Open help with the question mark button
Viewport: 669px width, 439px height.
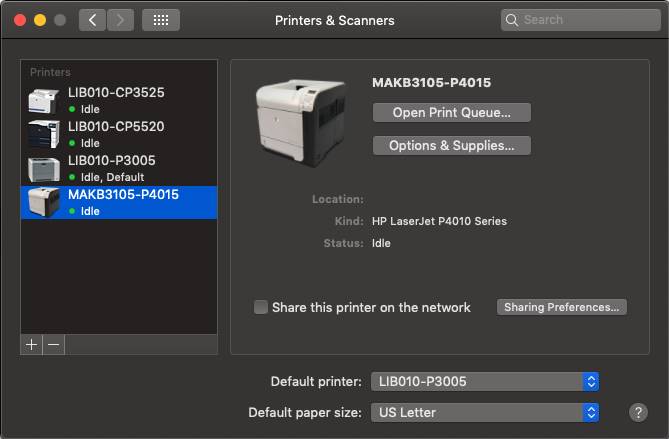click(638, 412)
